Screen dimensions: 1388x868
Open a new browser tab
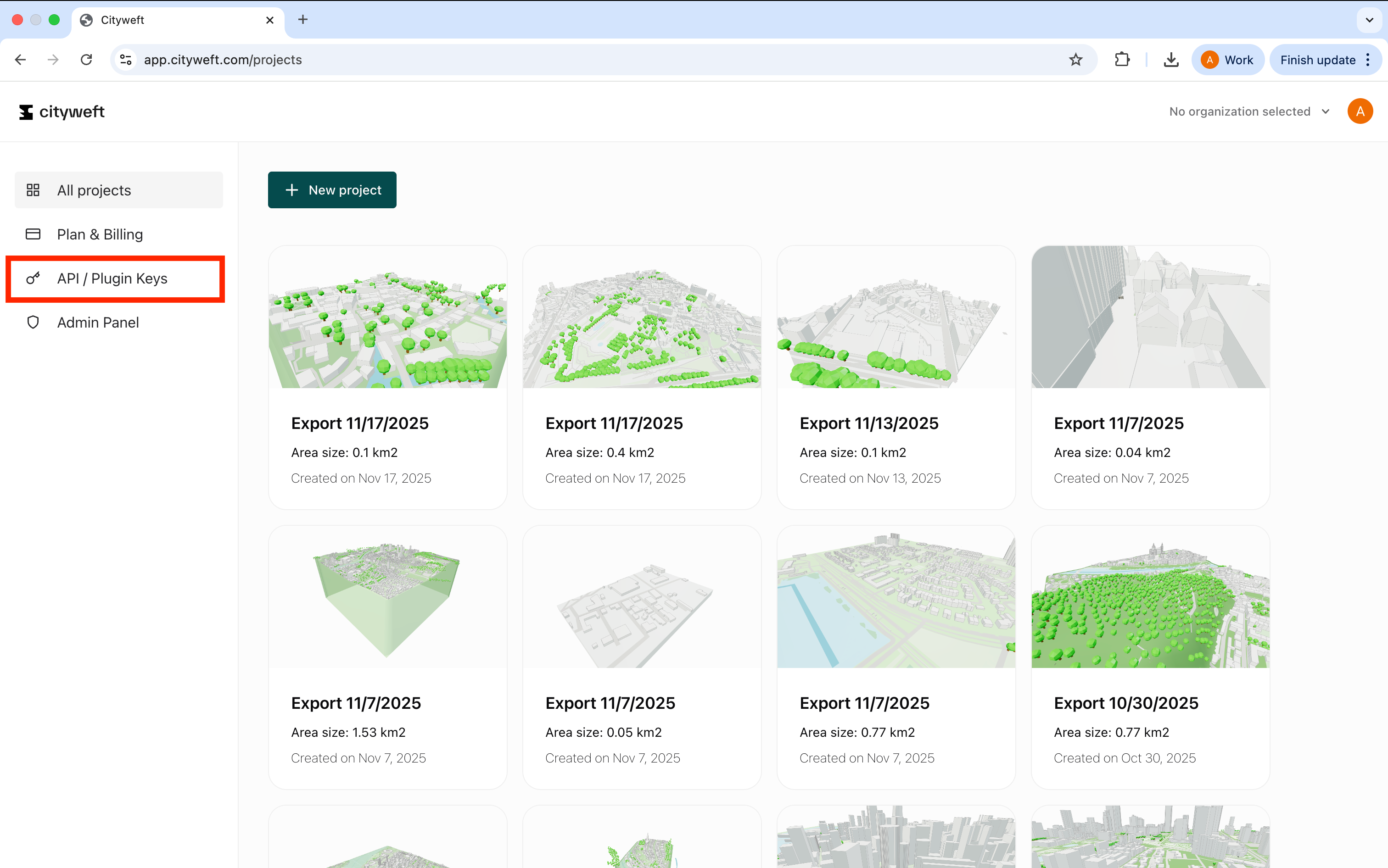pos(302,20)
